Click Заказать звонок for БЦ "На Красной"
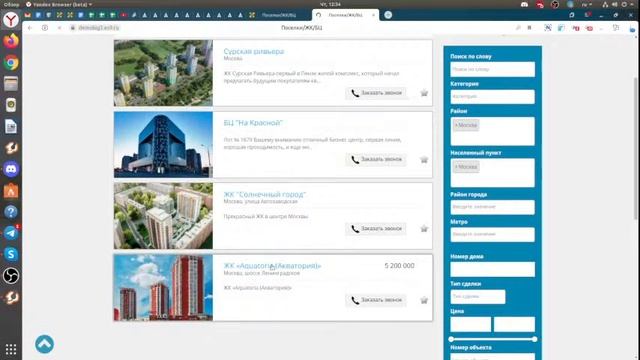The width and height of the screenshot is (640, 360). click(376, 159)
